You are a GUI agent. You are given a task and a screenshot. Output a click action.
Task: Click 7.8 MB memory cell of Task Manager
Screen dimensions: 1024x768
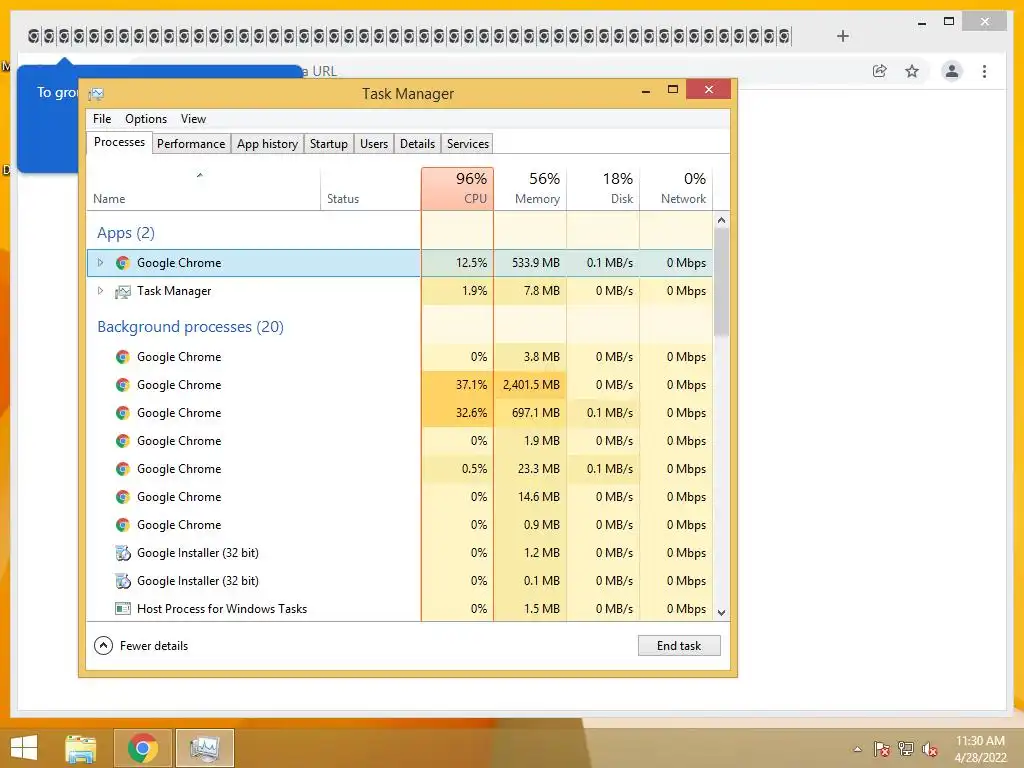coord(530,291)
